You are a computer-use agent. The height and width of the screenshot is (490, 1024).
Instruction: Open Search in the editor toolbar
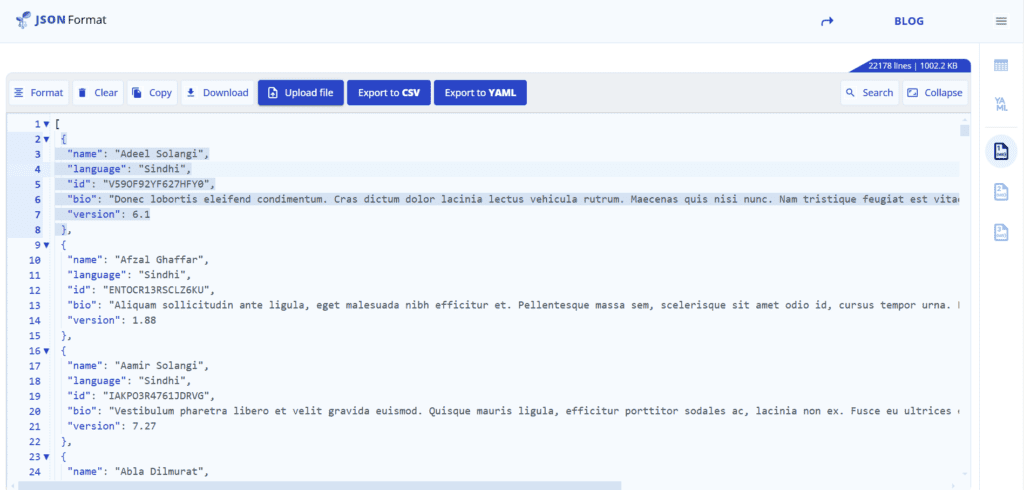click(x=870, y=93)
